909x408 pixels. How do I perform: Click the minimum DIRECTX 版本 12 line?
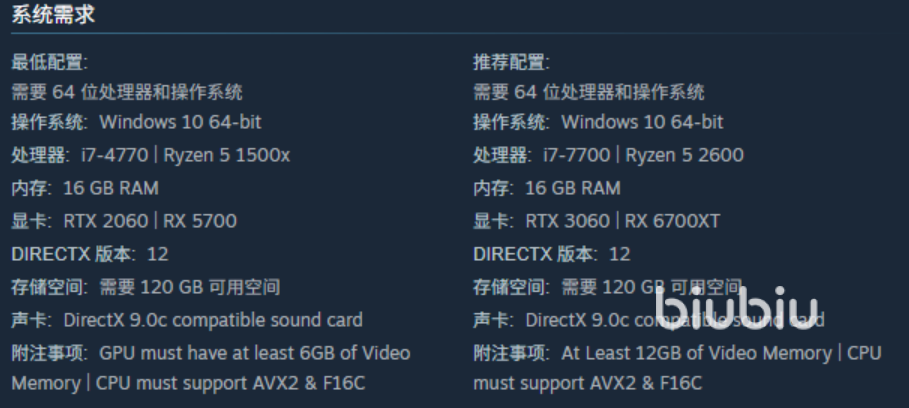pyautogui.click(x=90, y=254)
